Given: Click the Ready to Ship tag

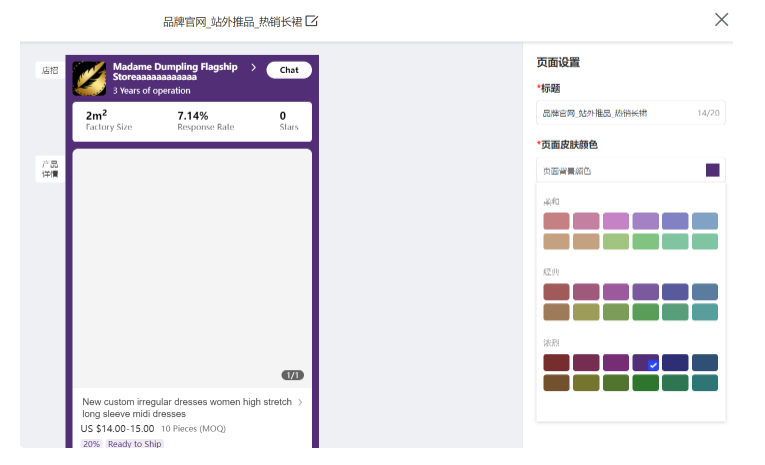Looking at the screenshot, I should pyautogui.click(x=134, y=444).
